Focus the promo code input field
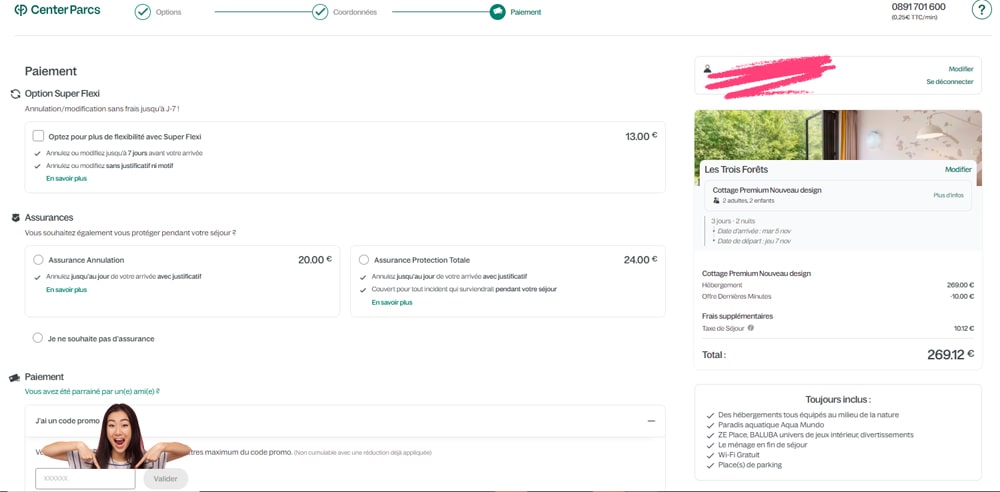The width and height of the screenshot is (1000, 492). 85,479
